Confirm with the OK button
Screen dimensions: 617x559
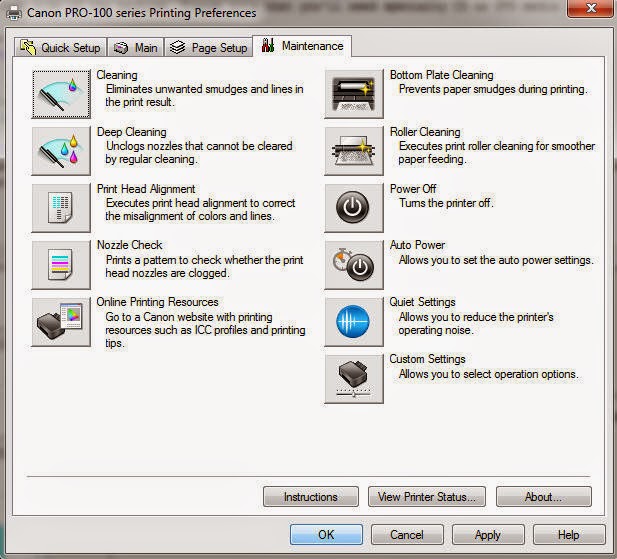[326, 535]
